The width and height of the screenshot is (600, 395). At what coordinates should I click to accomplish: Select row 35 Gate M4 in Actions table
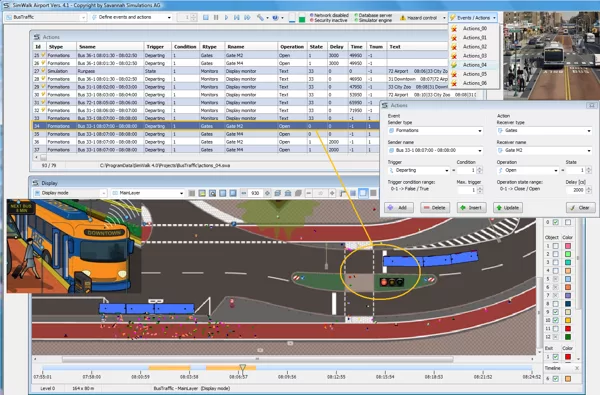tap(205, 134)
